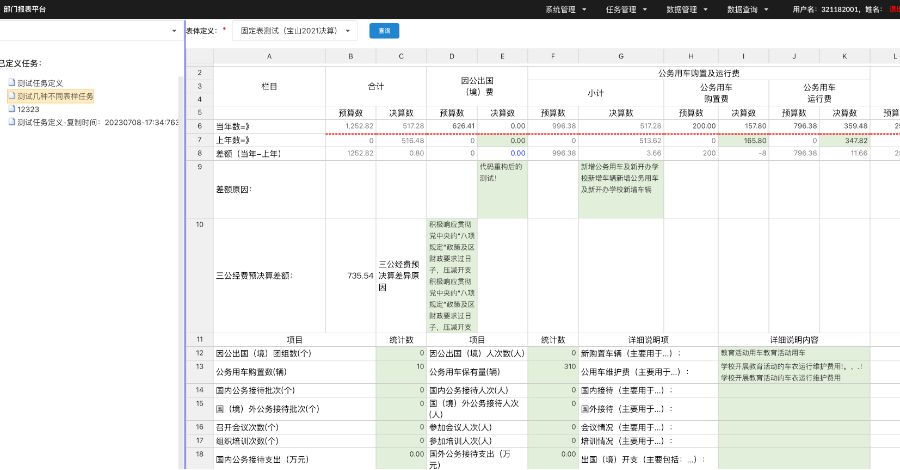Click green cell value 347.82
The width and height of the screenshot is (900, 470).
(844, 140)
